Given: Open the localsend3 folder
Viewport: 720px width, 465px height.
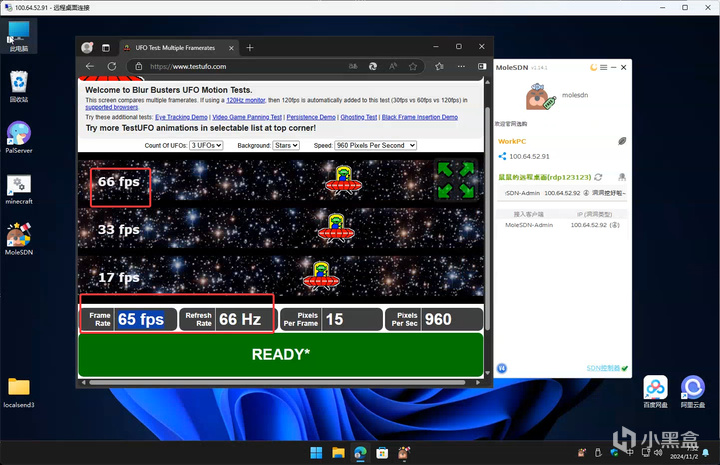Looking at the screenshot, I should pos(19,392).
